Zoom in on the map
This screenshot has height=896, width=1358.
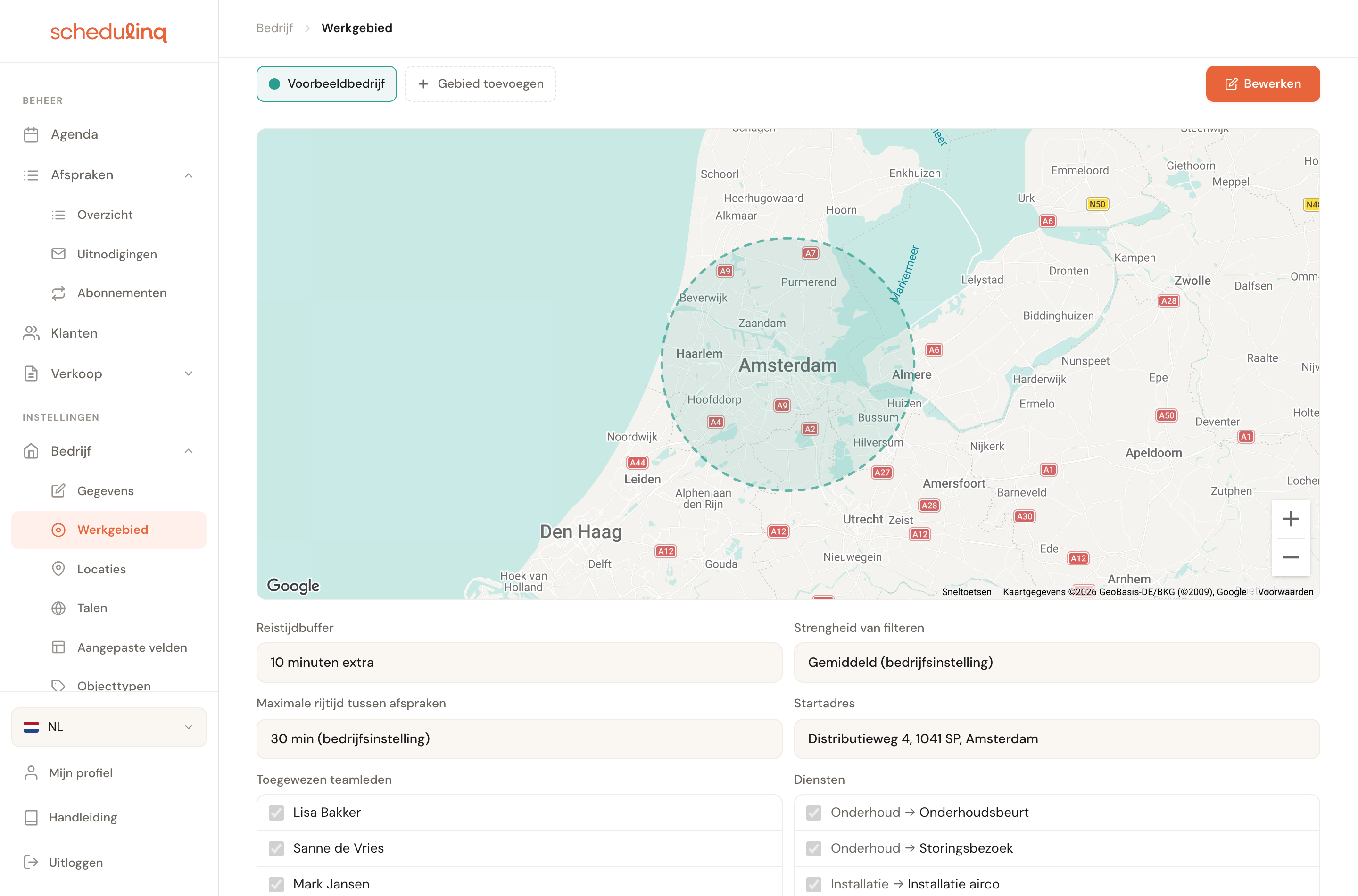pyautogui.click(x=1291, y=519)
